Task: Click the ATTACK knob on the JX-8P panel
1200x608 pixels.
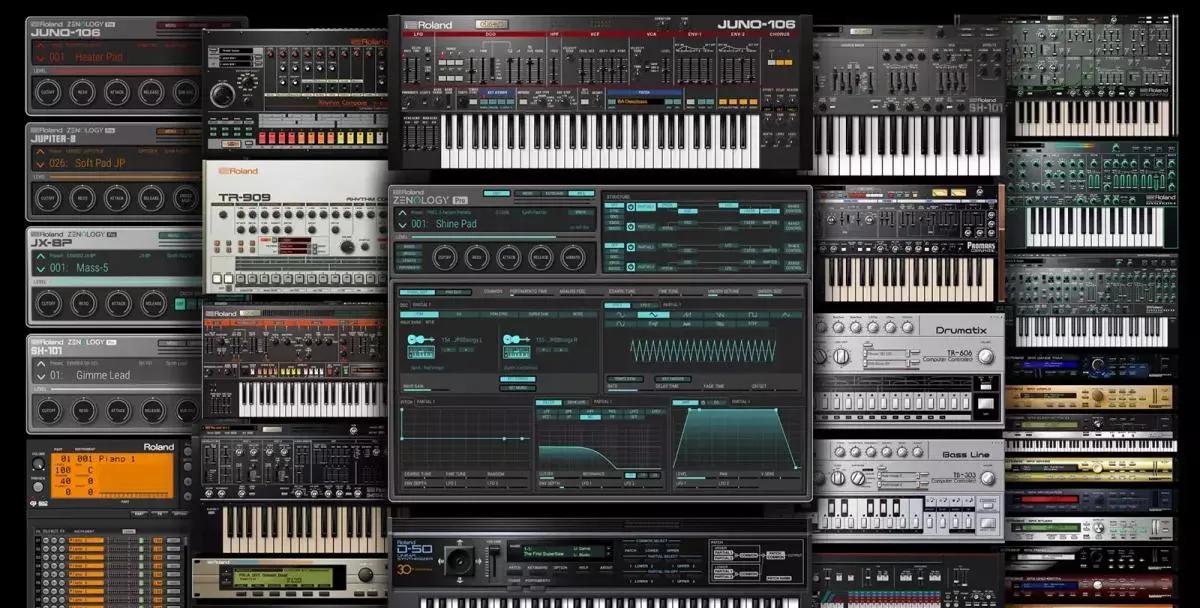Action: (118, 303)
